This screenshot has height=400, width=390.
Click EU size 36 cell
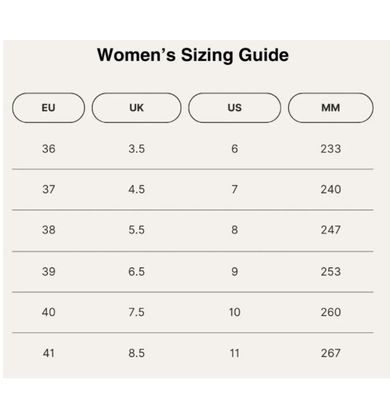tap(49, 149)
